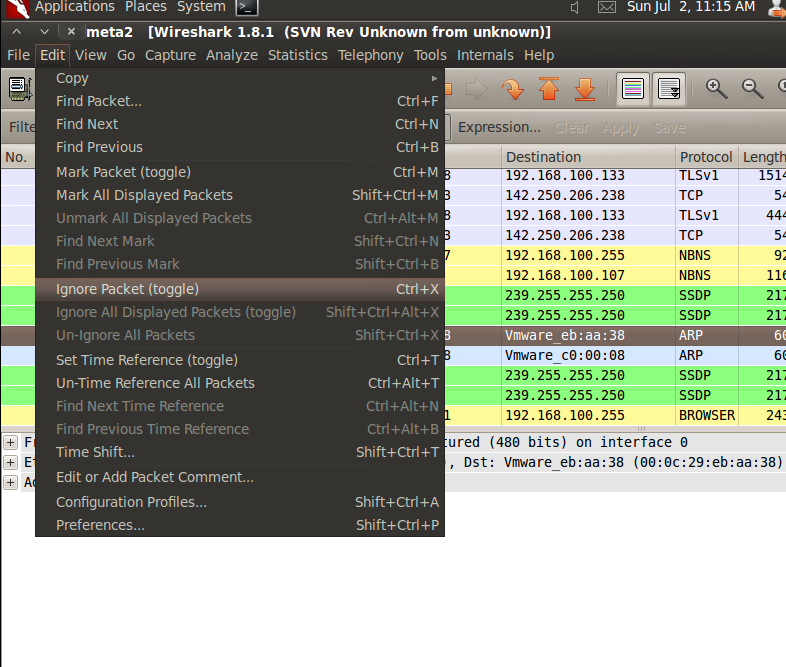Open the Telephony menu

click(x=370, y=55)
